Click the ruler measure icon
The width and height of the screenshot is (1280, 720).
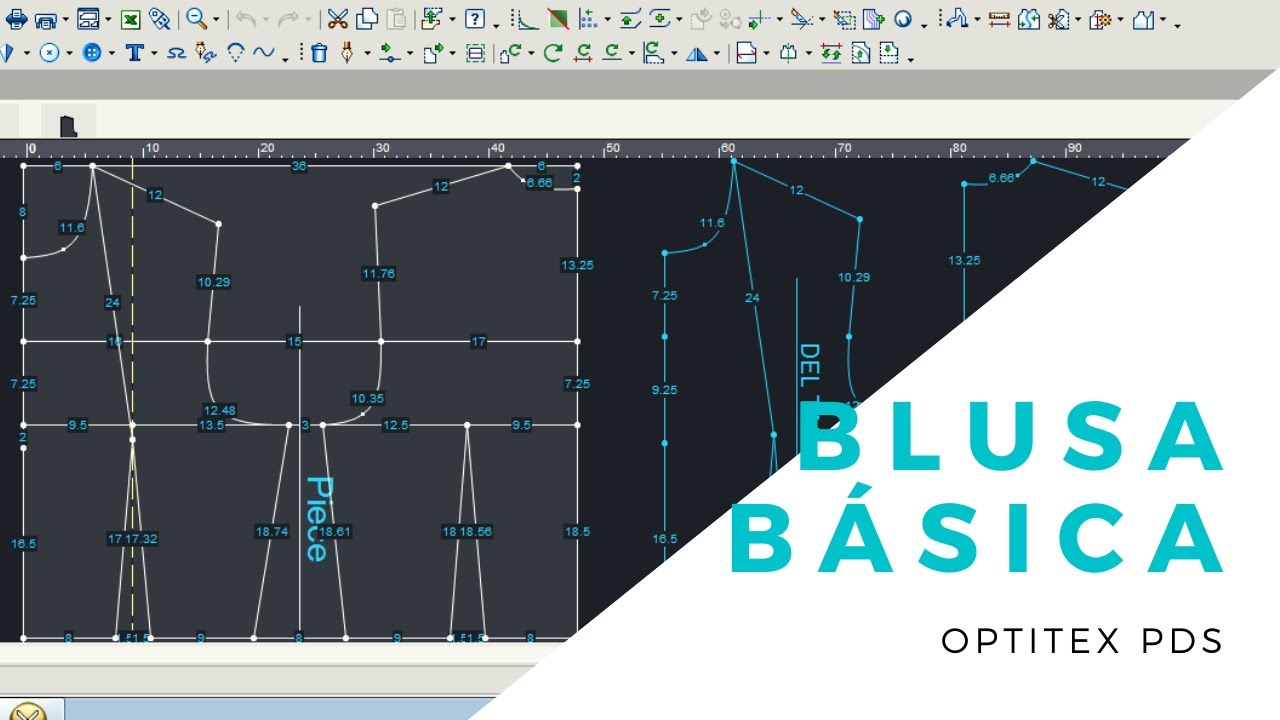pos(999,19)
